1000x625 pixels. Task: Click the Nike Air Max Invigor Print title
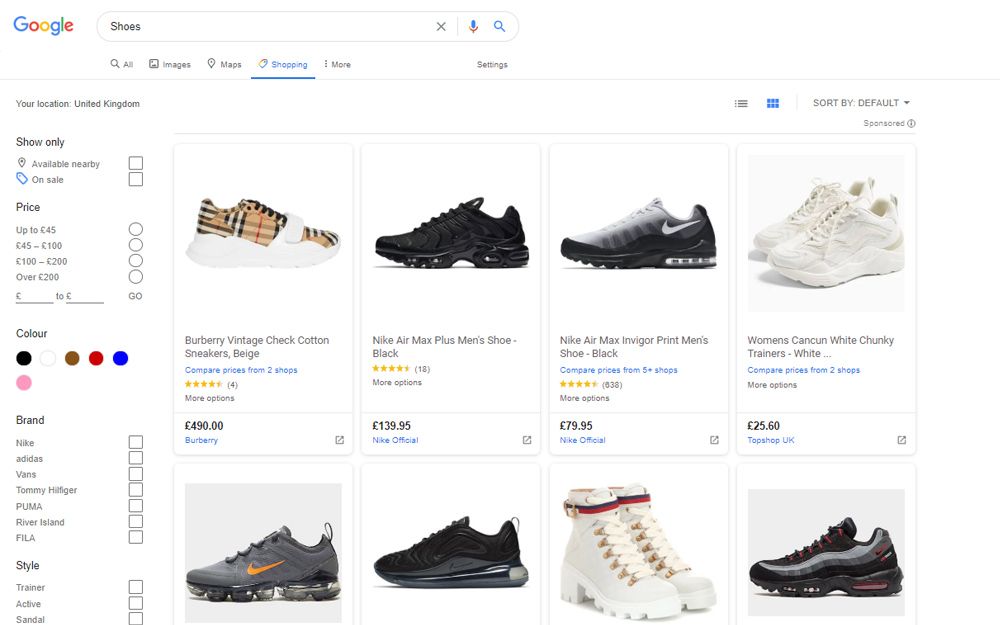[634, 347]
